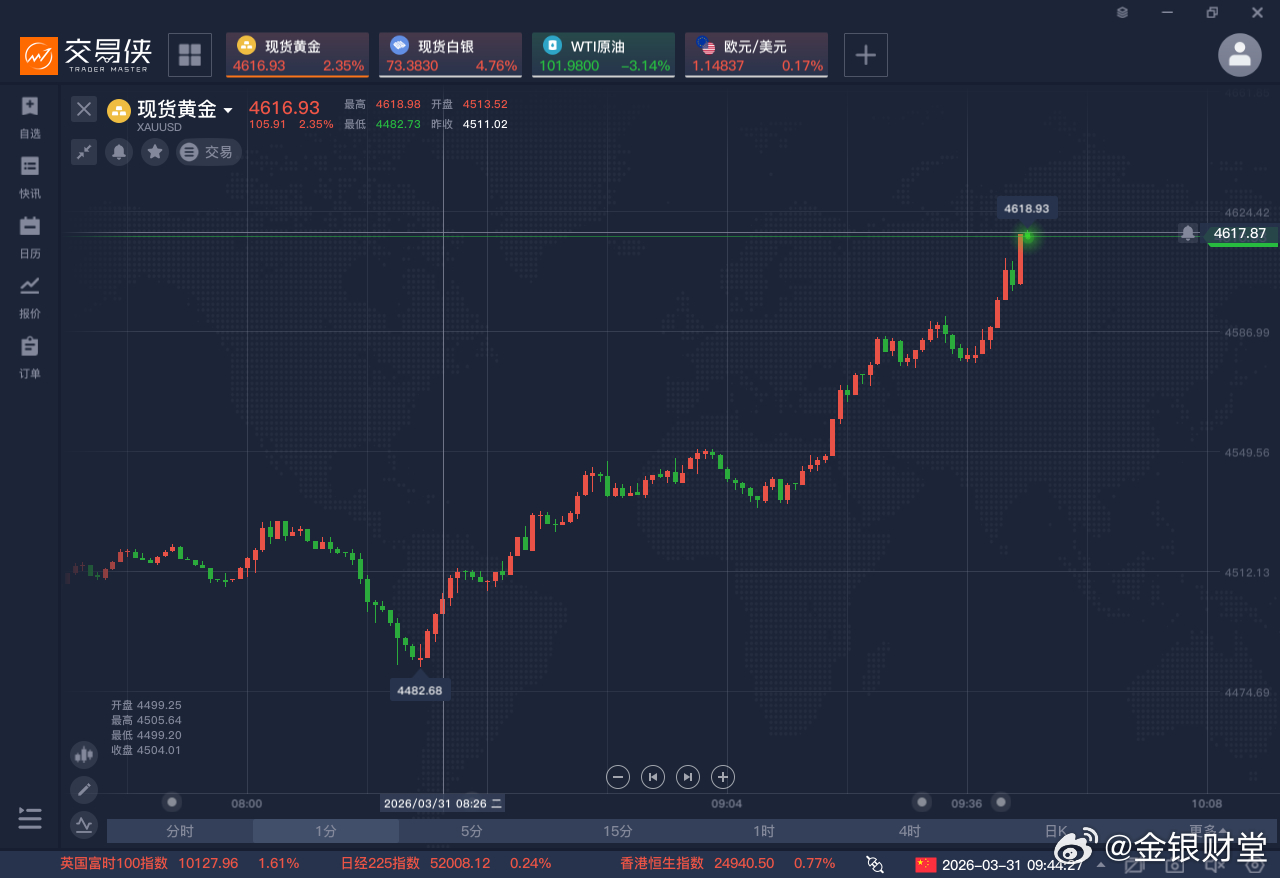Add a new instrument with the plus button
This screenshot has height=878, width=1280.
[x=865, y=55]
